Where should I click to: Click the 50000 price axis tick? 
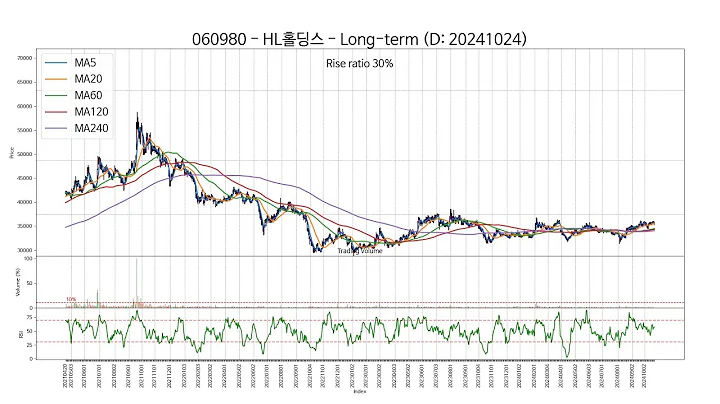25,154
